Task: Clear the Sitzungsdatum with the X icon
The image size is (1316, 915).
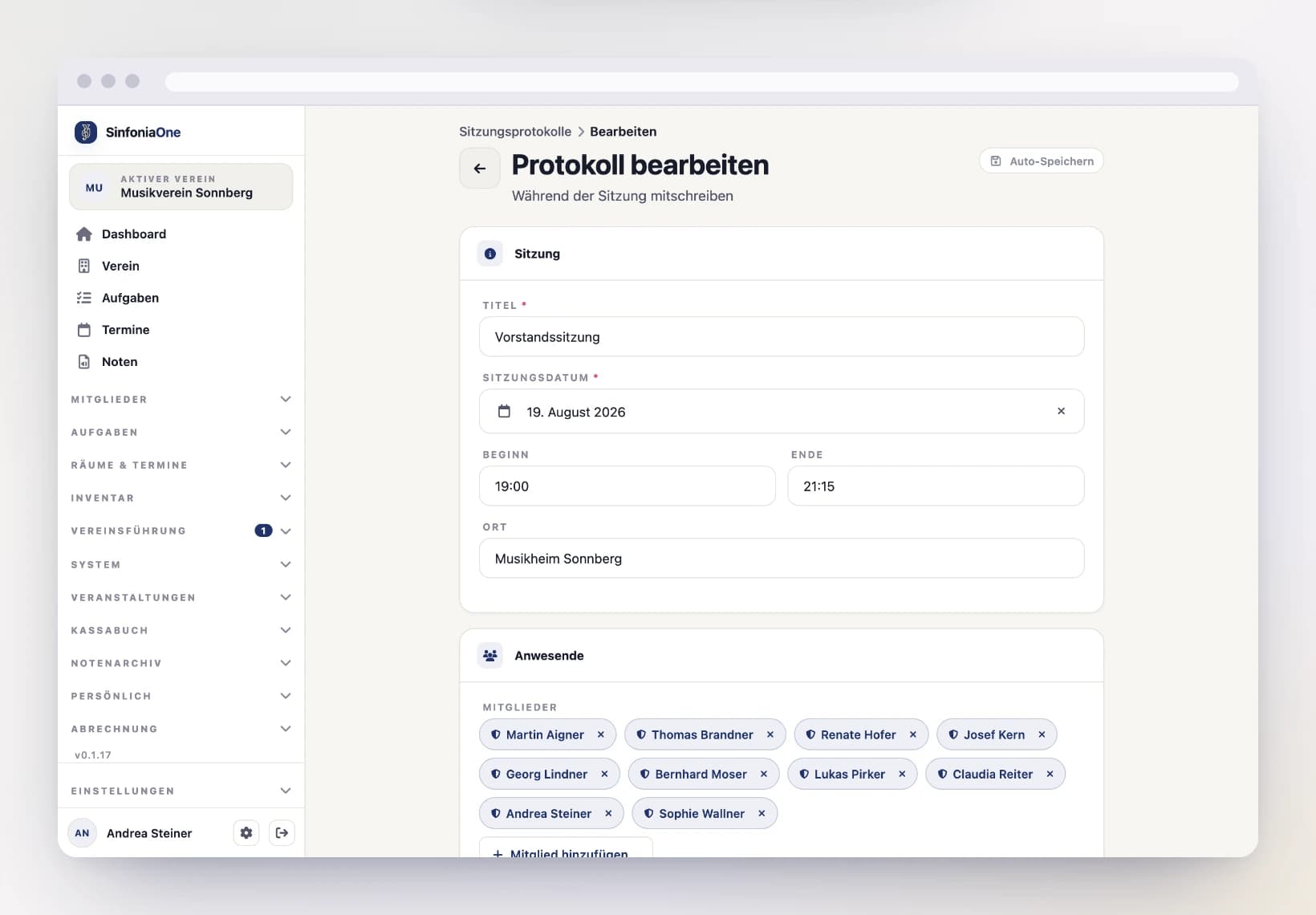Action: (x=1061, y=411)
